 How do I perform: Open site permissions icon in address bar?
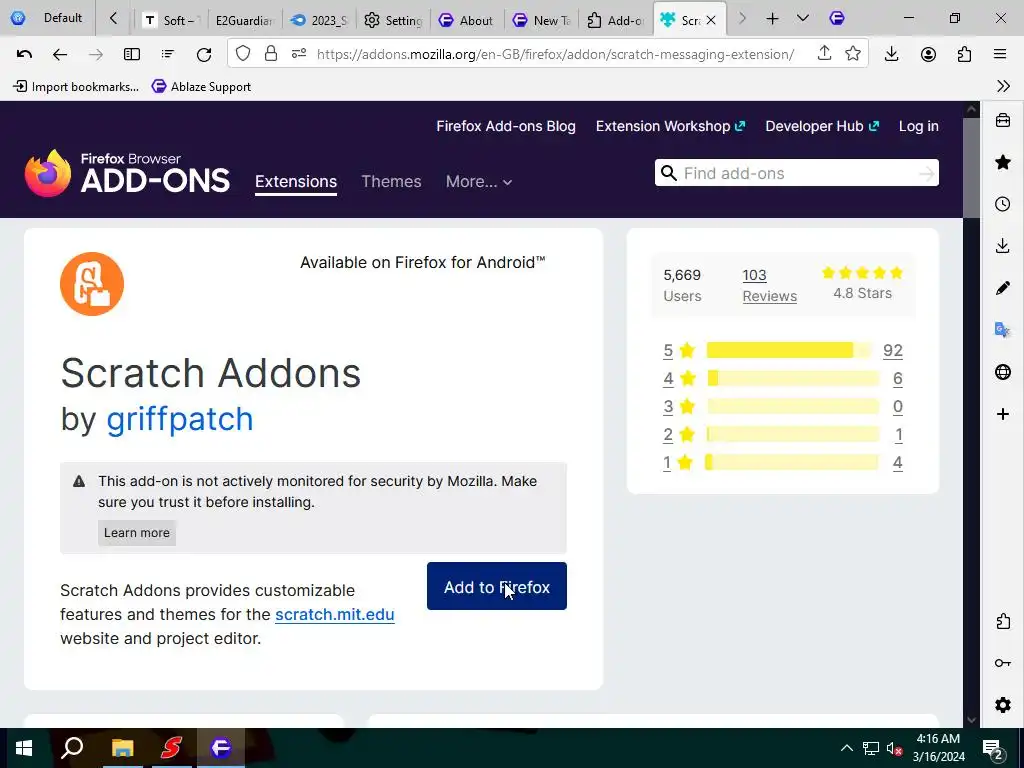[x=299, y=54]
